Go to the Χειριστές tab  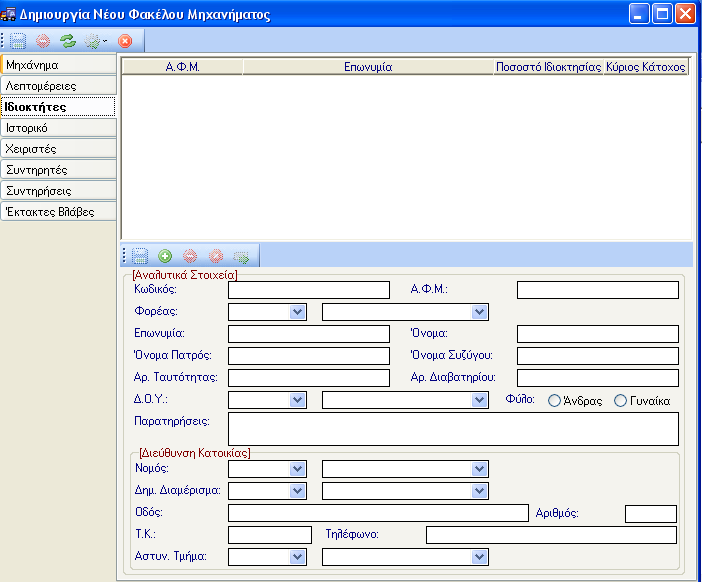[x=59, y=149]
